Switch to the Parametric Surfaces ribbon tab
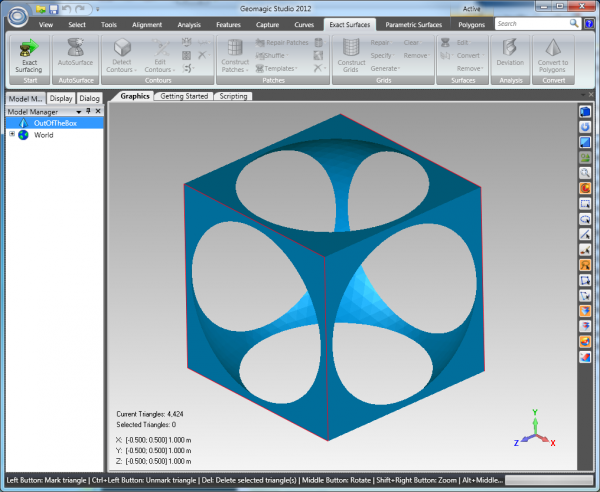 point(412,24)
